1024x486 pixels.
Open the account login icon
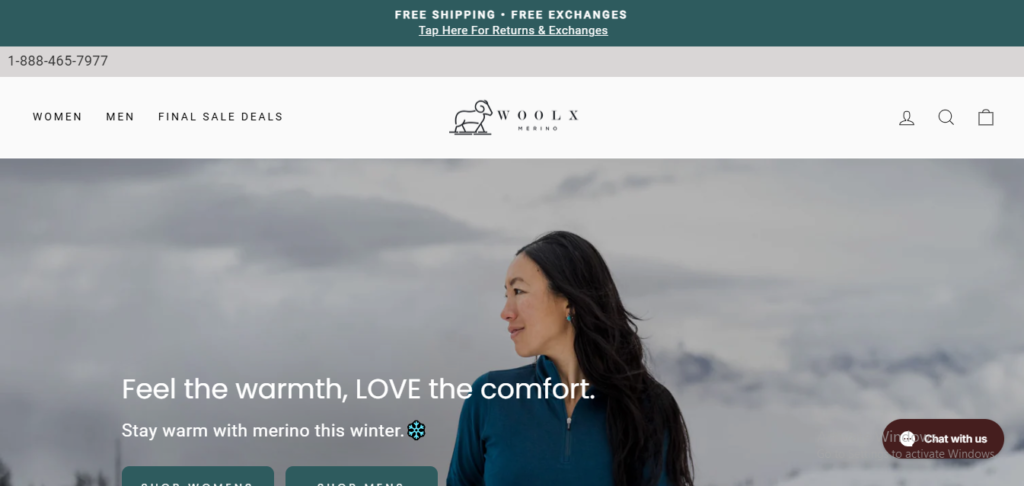point(906,118)
